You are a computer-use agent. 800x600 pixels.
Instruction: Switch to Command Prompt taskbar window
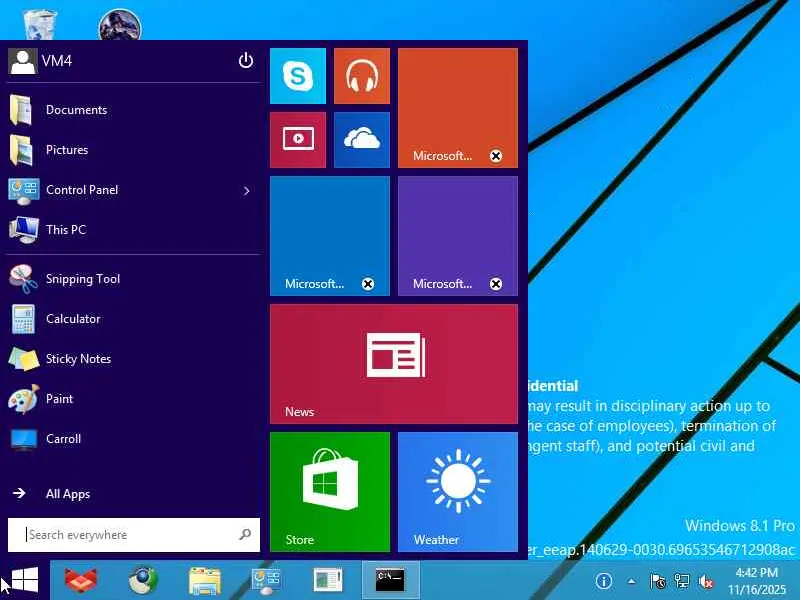390,581
